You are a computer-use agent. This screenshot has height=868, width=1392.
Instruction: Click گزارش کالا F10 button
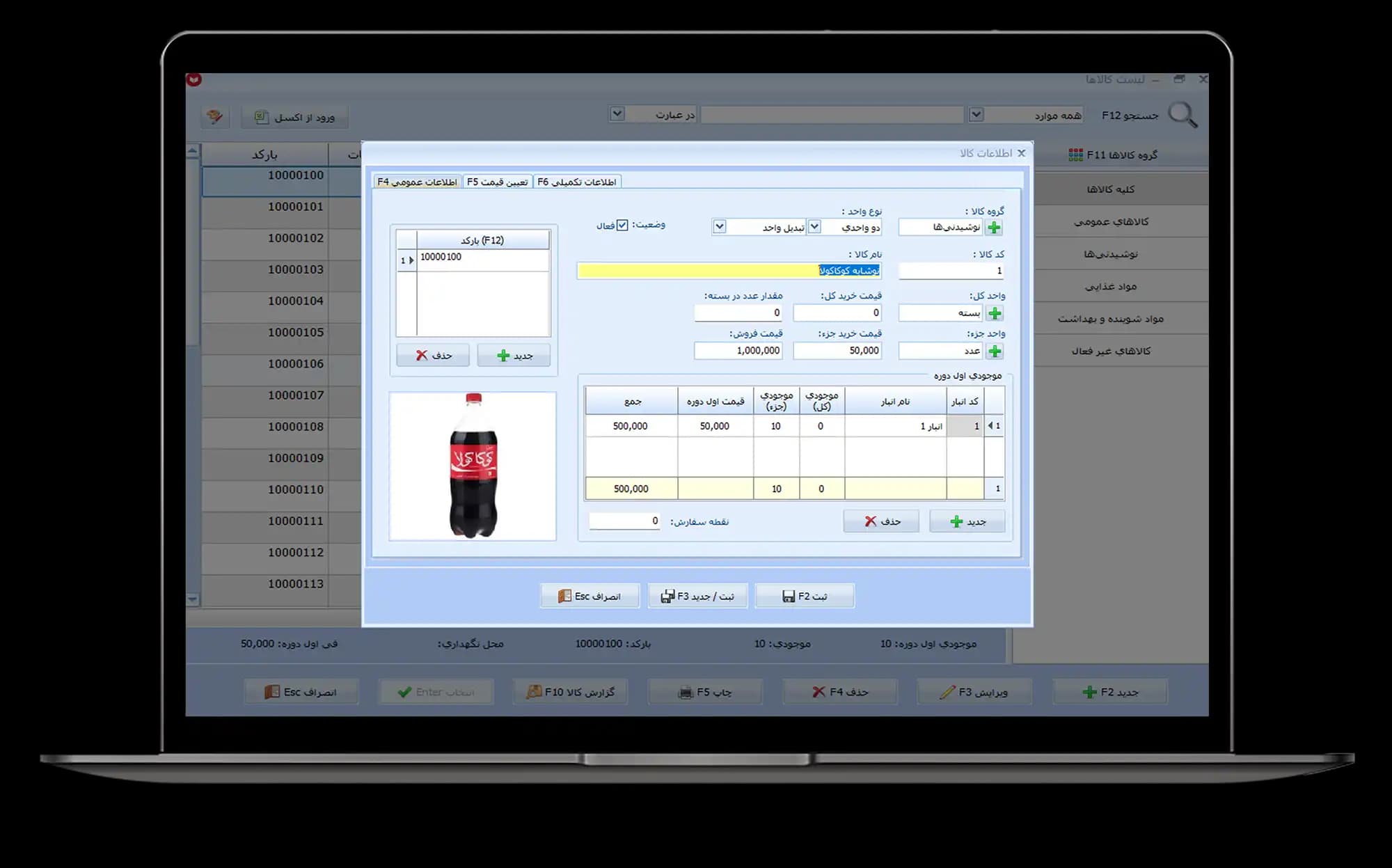pyautogui.click(x=571, y=692)
